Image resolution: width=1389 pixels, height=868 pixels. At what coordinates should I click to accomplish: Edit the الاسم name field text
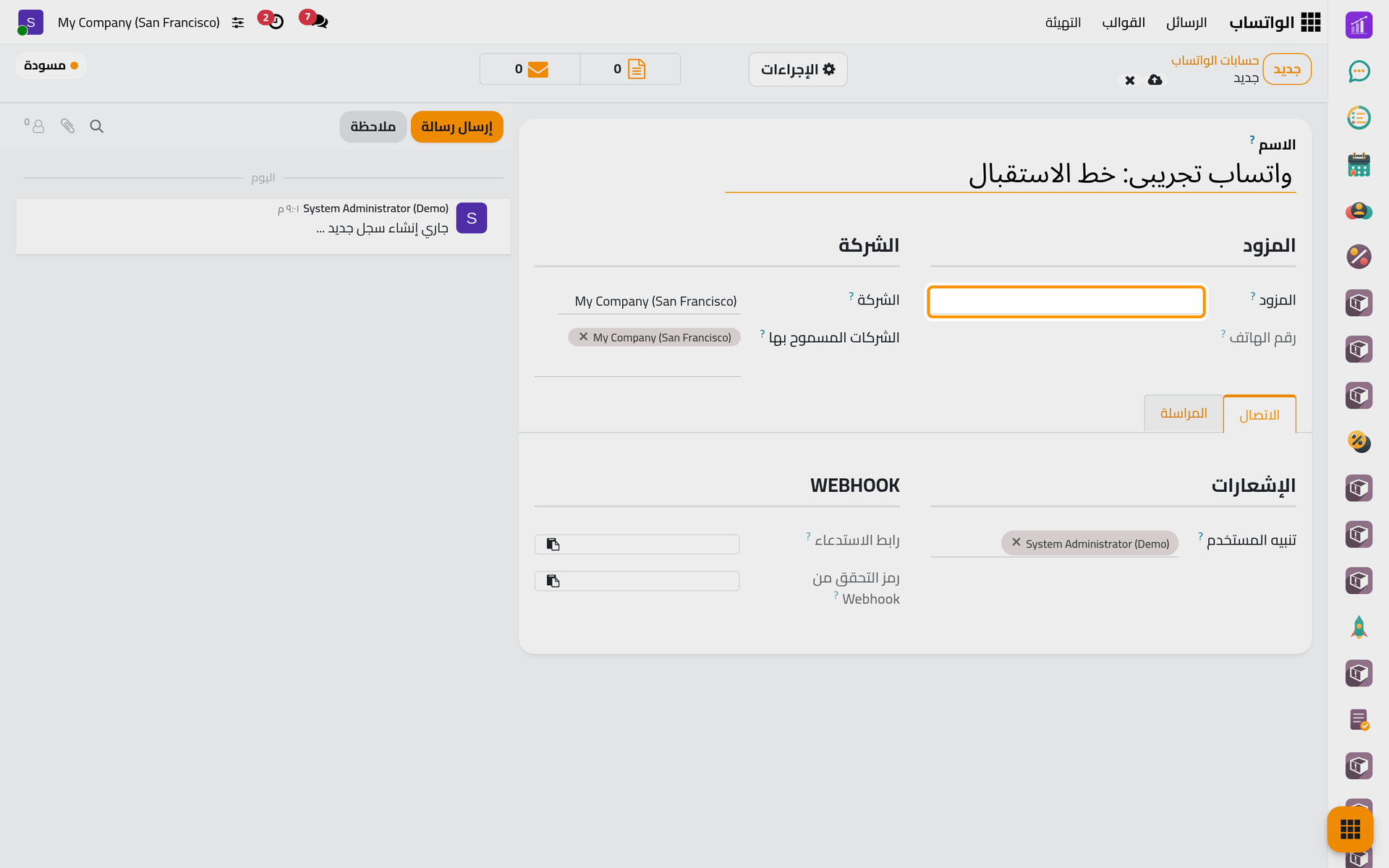click(x=1011, y=174)
